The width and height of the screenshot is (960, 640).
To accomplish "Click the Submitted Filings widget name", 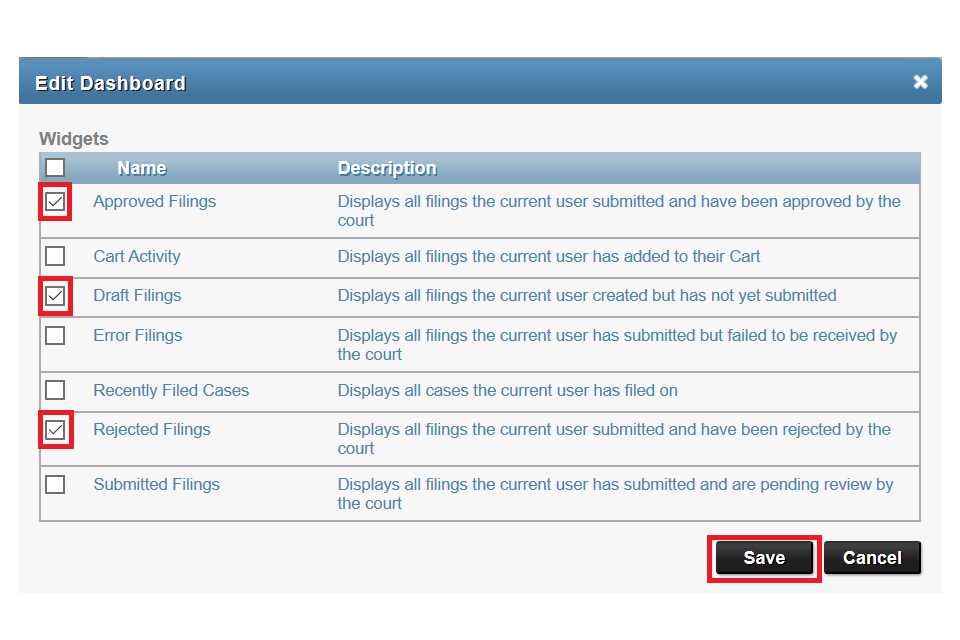I will [x=156, y=485].
